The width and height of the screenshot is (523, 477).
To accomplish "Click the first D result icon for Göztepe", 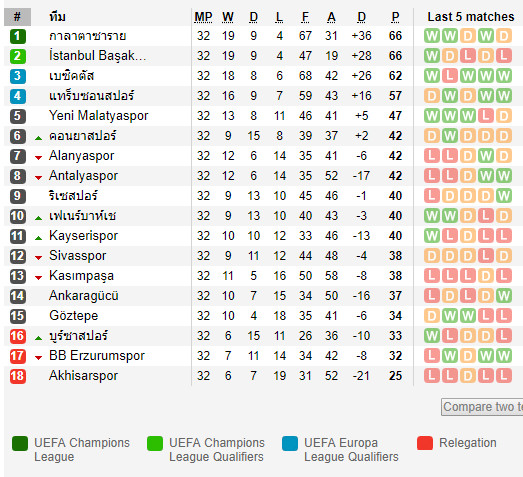I will pyautogui.click(x=432, y=316).
